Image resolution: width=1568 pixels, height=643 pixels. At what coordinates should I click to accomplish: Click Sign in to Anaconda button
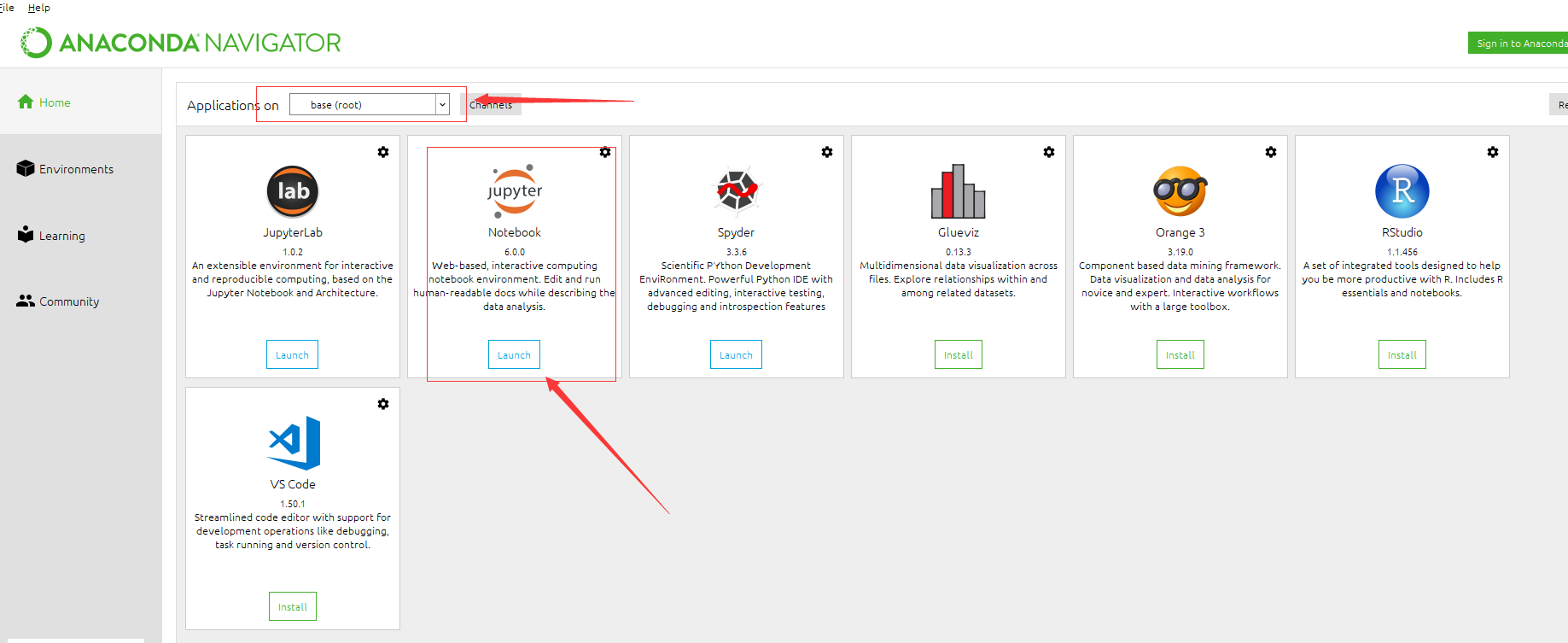[x=1518, y=43]
